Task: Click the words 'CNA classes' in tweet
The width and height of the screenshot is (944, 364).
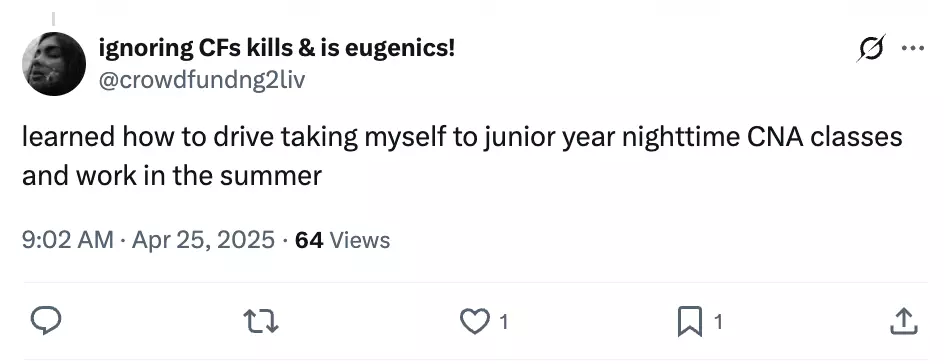Action: (825, 137)
